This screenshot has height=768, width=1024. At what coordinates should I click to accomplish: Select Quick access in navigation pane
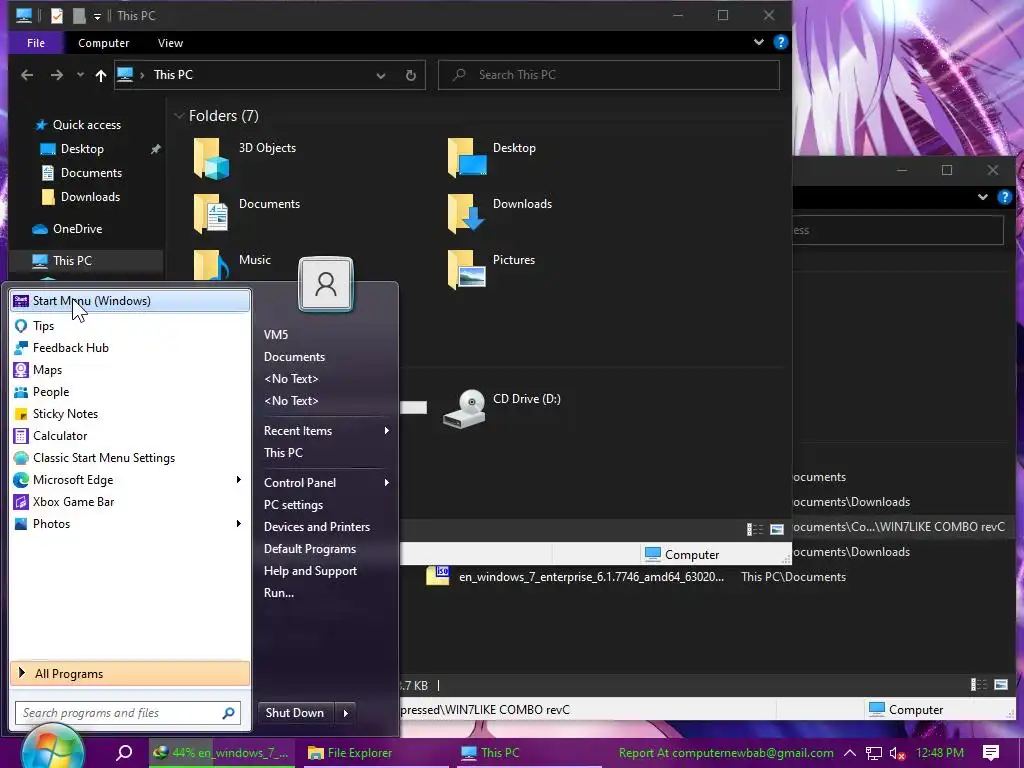pyautogui.click(x=87, y=125)
